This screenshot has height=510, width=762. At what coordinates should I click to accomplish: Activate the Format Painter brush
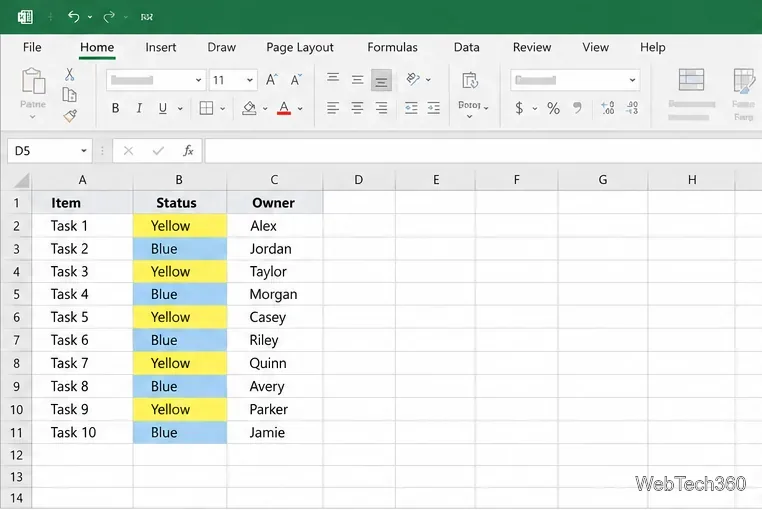(70, 116)
